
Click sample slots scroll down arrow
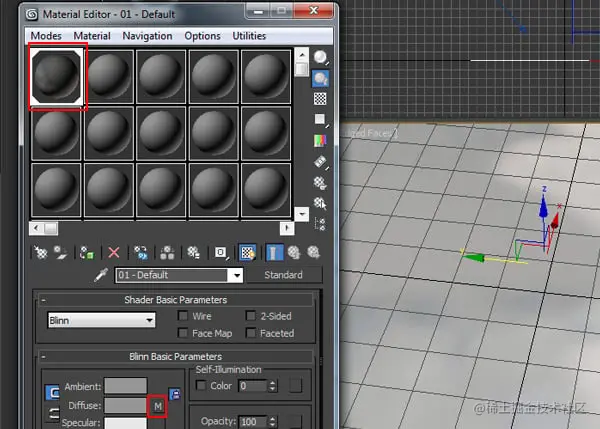pyautogui.click(x=302, y=214)
